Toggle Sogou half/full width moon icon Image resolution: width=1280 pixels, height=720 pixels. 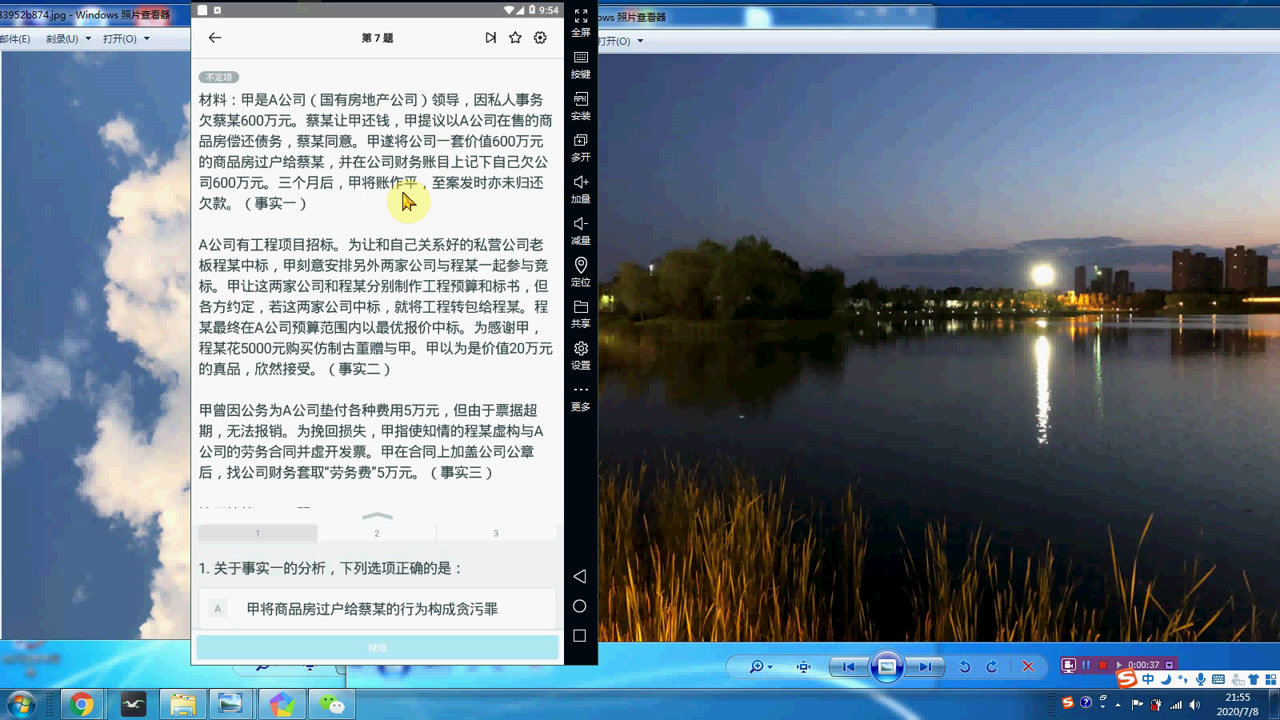tap(1166, 680)
